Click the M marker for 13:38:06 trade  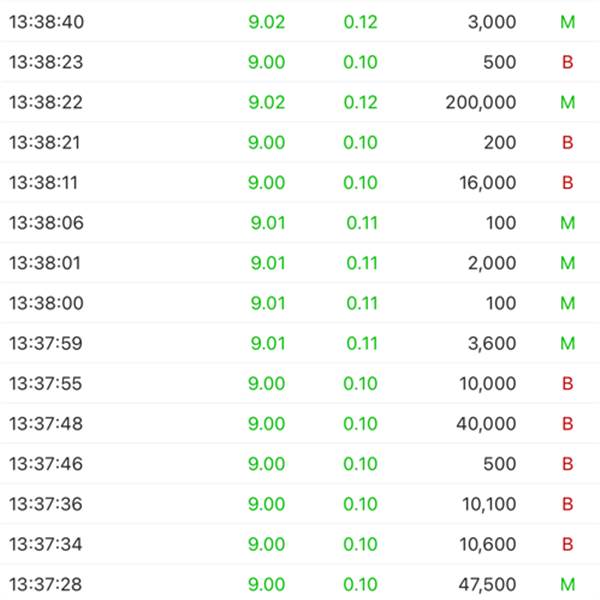[568, 223]
